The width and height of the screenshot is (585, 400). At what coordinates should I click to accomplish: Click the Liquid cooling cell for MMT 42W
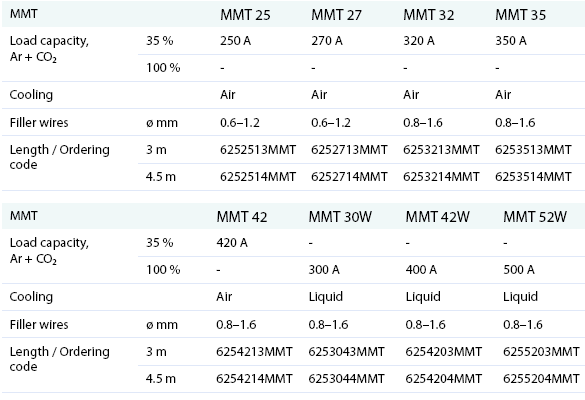point(423,297)
